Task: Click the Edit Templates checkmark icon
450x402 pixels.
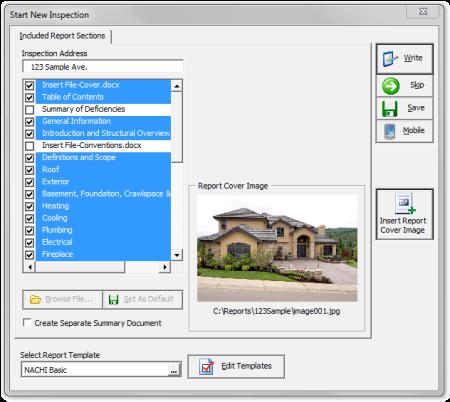Action: 207,367
